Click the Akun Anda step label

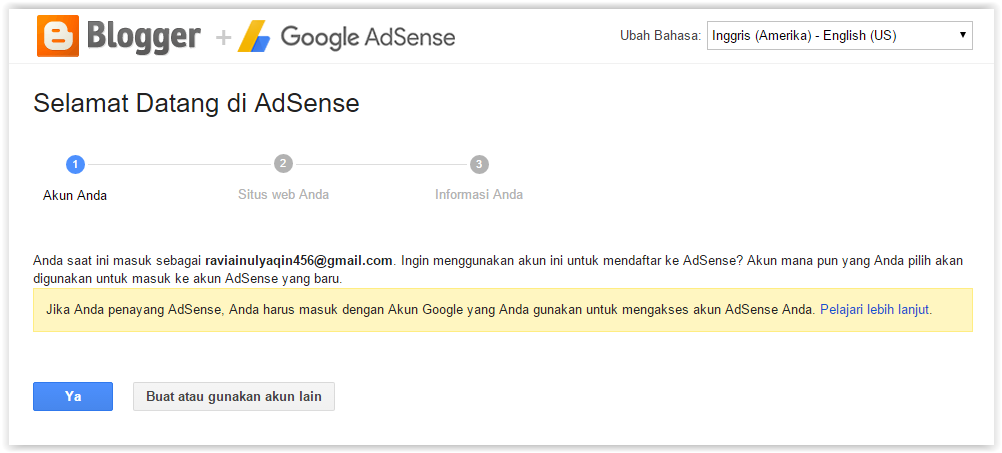pos(75,196)
